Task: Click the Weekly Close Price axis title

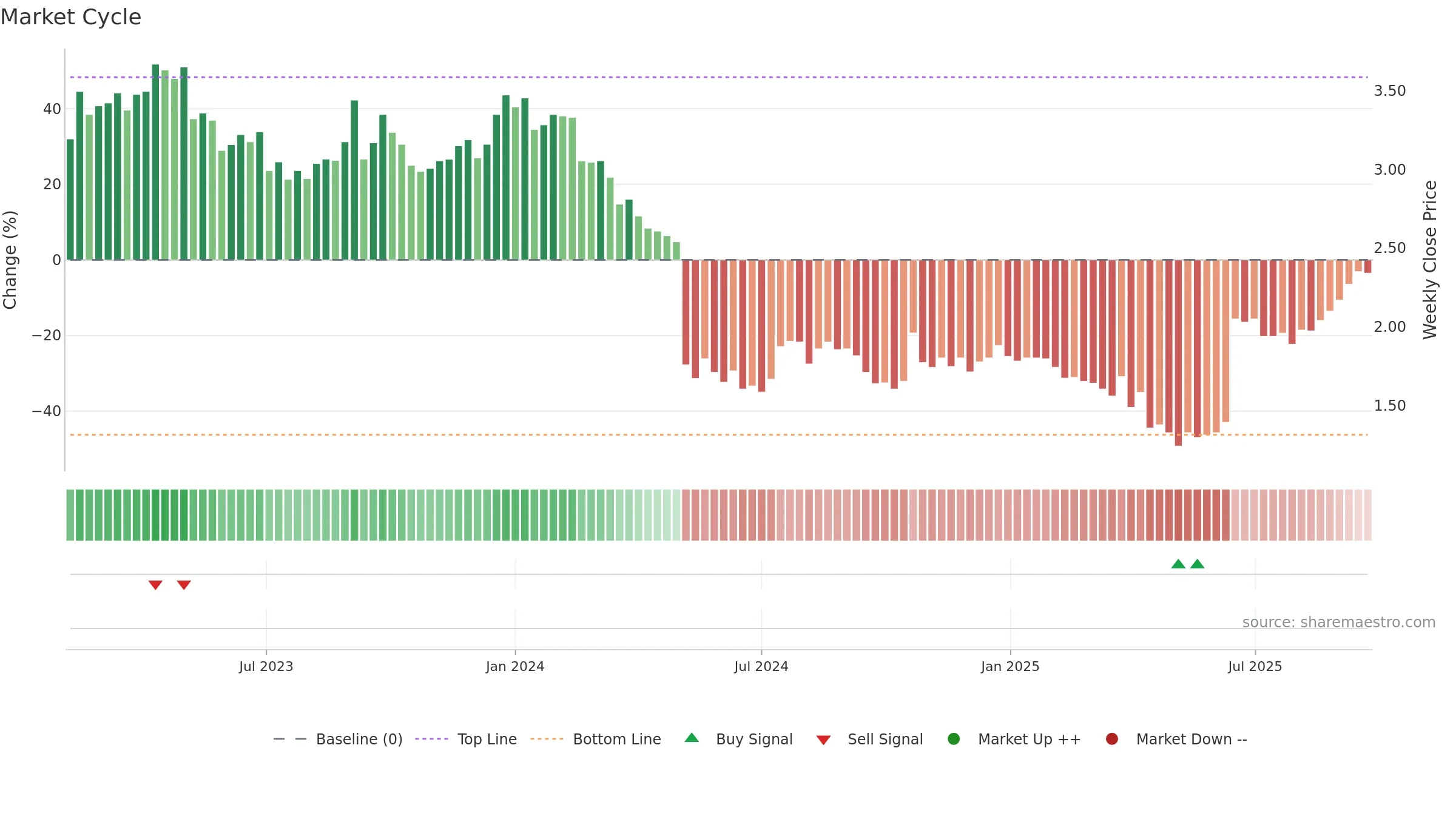Action: pyautogui.click(x=1430, y=260)
